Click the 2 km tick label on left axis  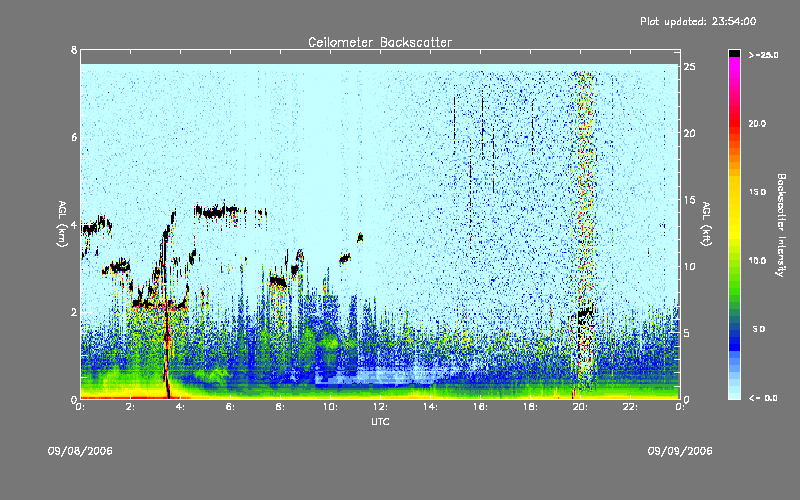pyautogui.click(x=74, y=312)
